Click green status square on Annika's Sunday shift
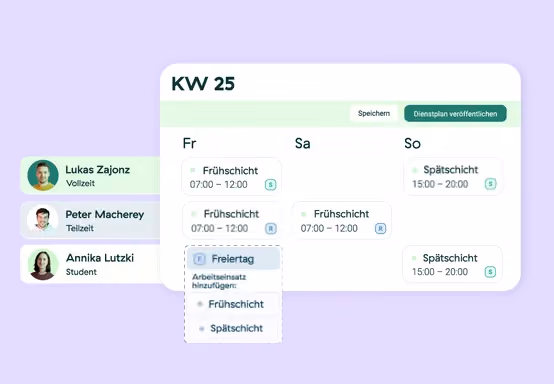 [414, 258]
